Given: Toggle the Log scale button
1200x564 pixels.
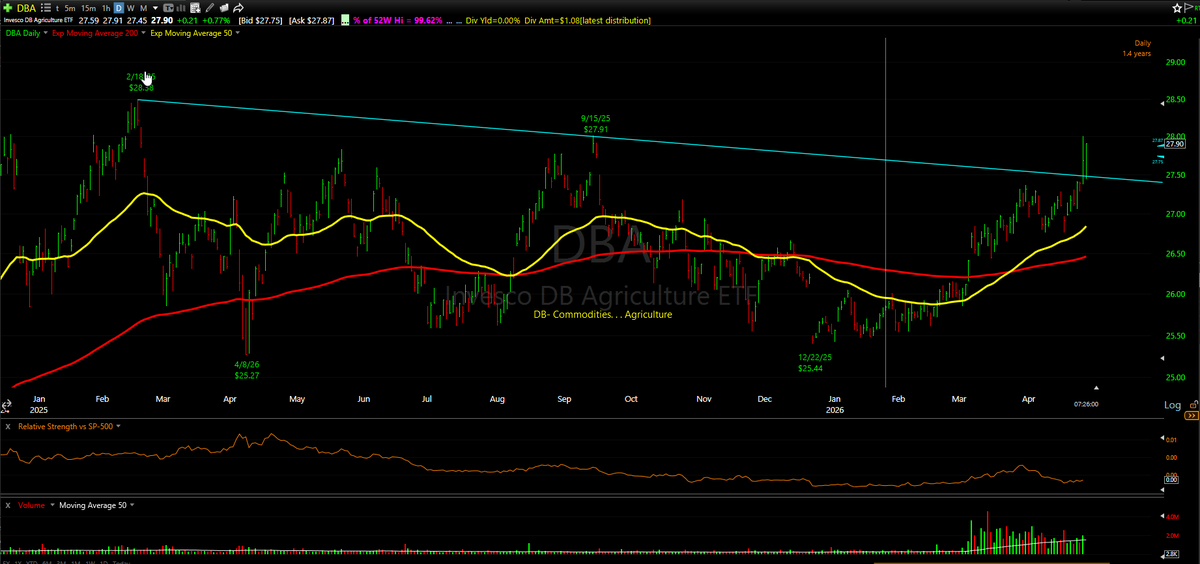Looking at the screenshot, I should pos(1172,405).
